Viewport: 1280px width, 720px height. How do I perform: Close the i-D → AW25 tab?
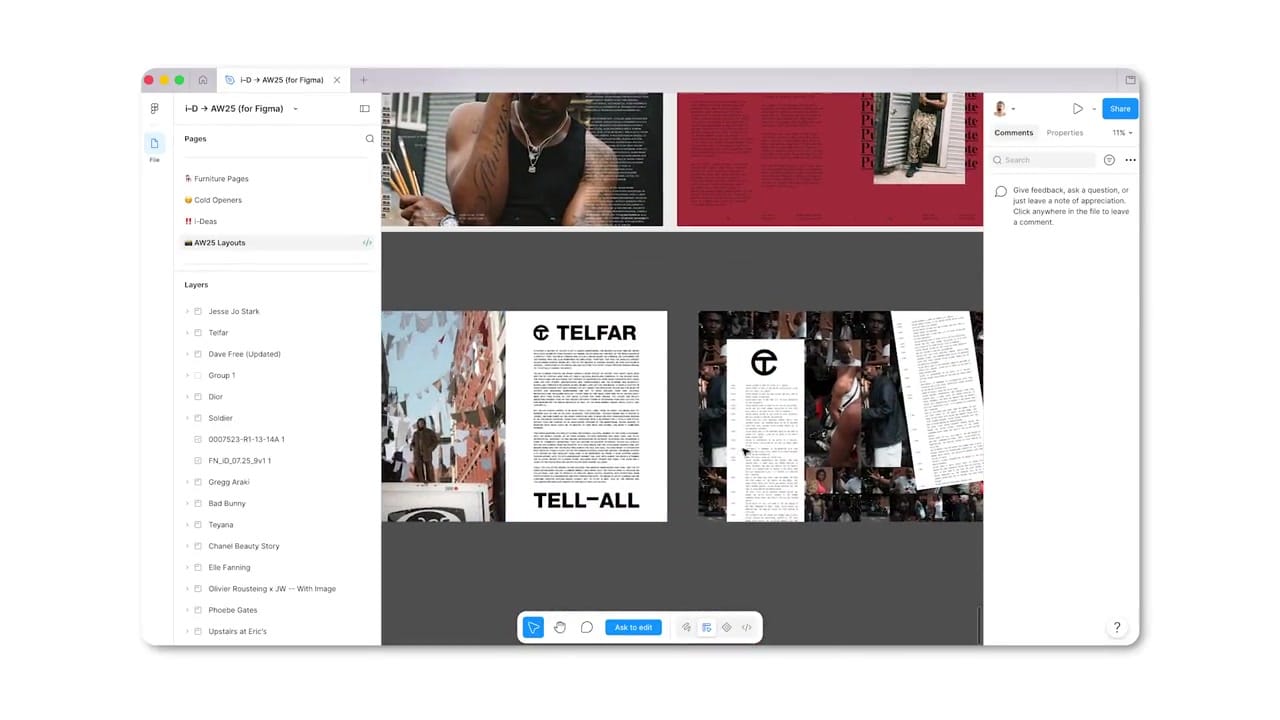pos(337,80)
